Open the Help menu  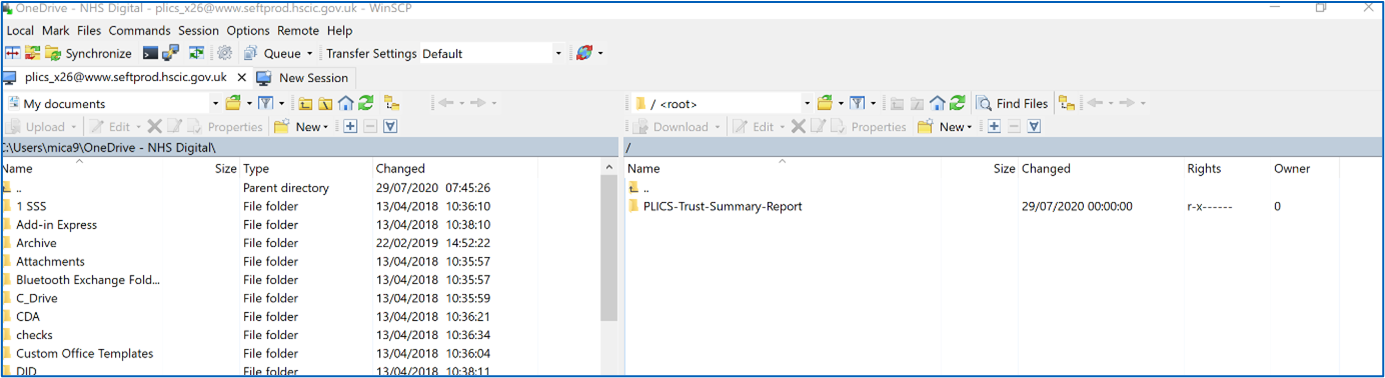pyautogui.click(x=340, y=31)
